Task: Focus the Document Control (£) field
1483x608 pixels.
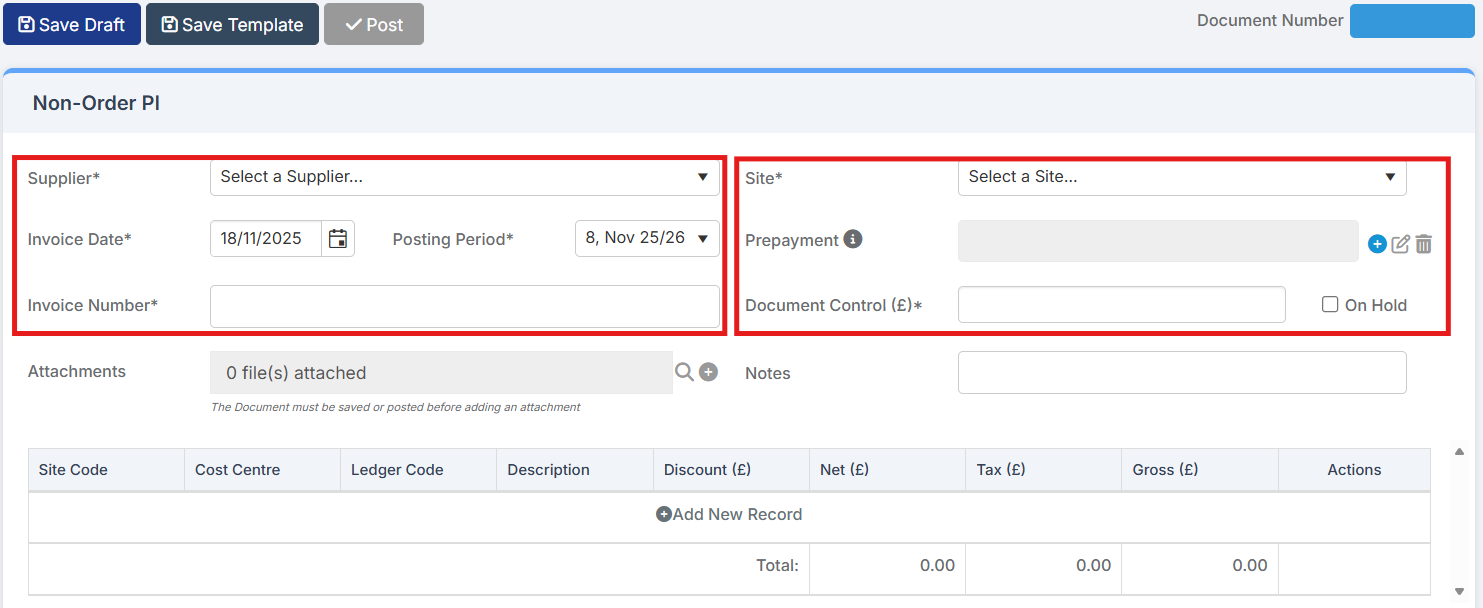Action: click(x=1121, y=305)
